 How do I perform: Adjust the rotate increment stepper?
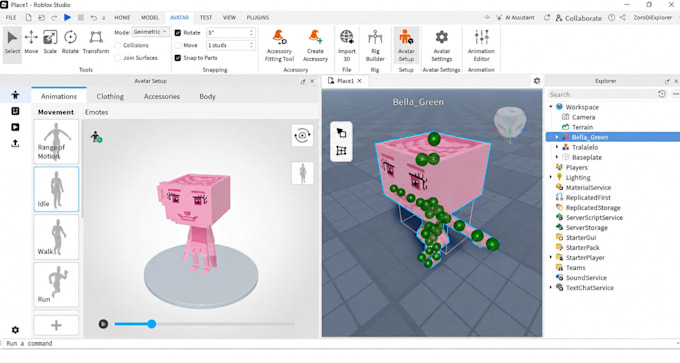(252, 33)
